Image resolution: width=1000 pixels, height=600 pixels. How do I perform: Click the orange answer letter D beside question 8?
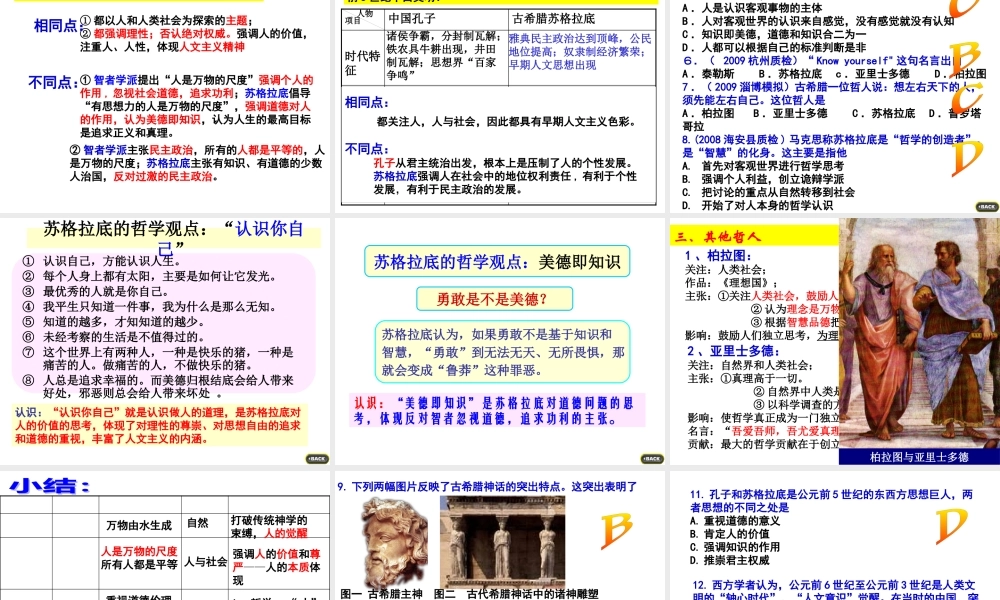pos(966,157)
